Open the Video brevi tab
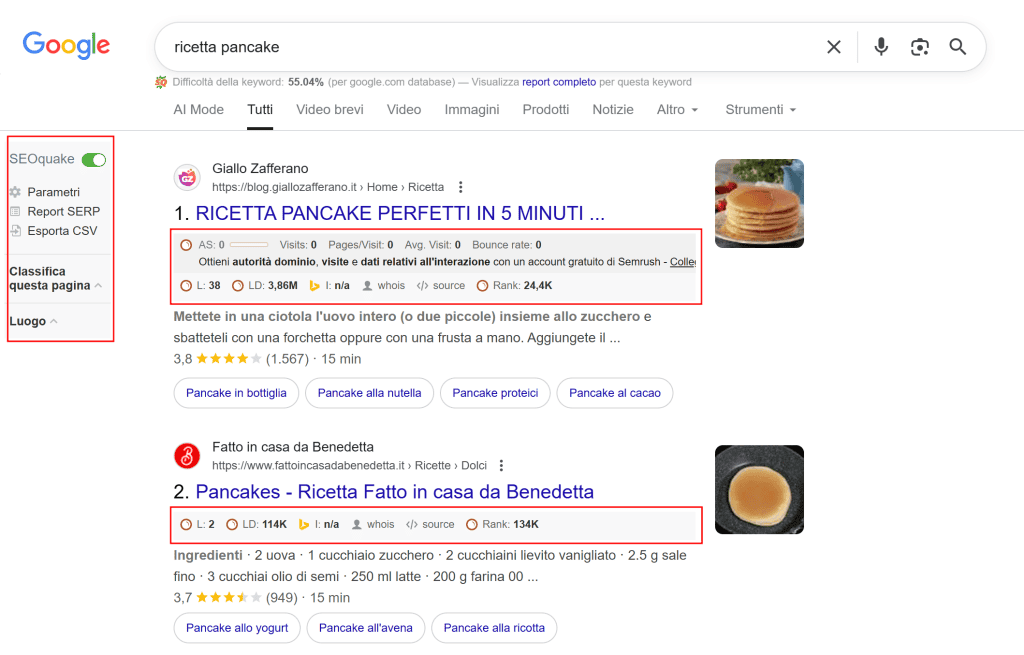1024x655 pixels. [330, 110]
